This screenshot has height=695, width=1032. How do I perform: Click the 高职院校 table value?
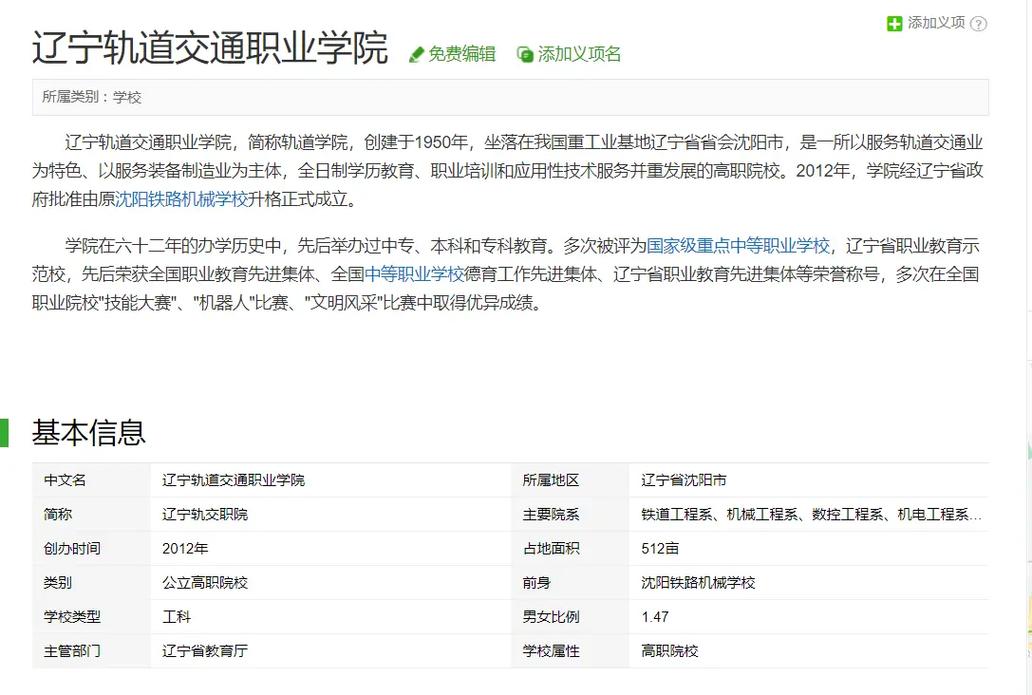coord(669,652)
